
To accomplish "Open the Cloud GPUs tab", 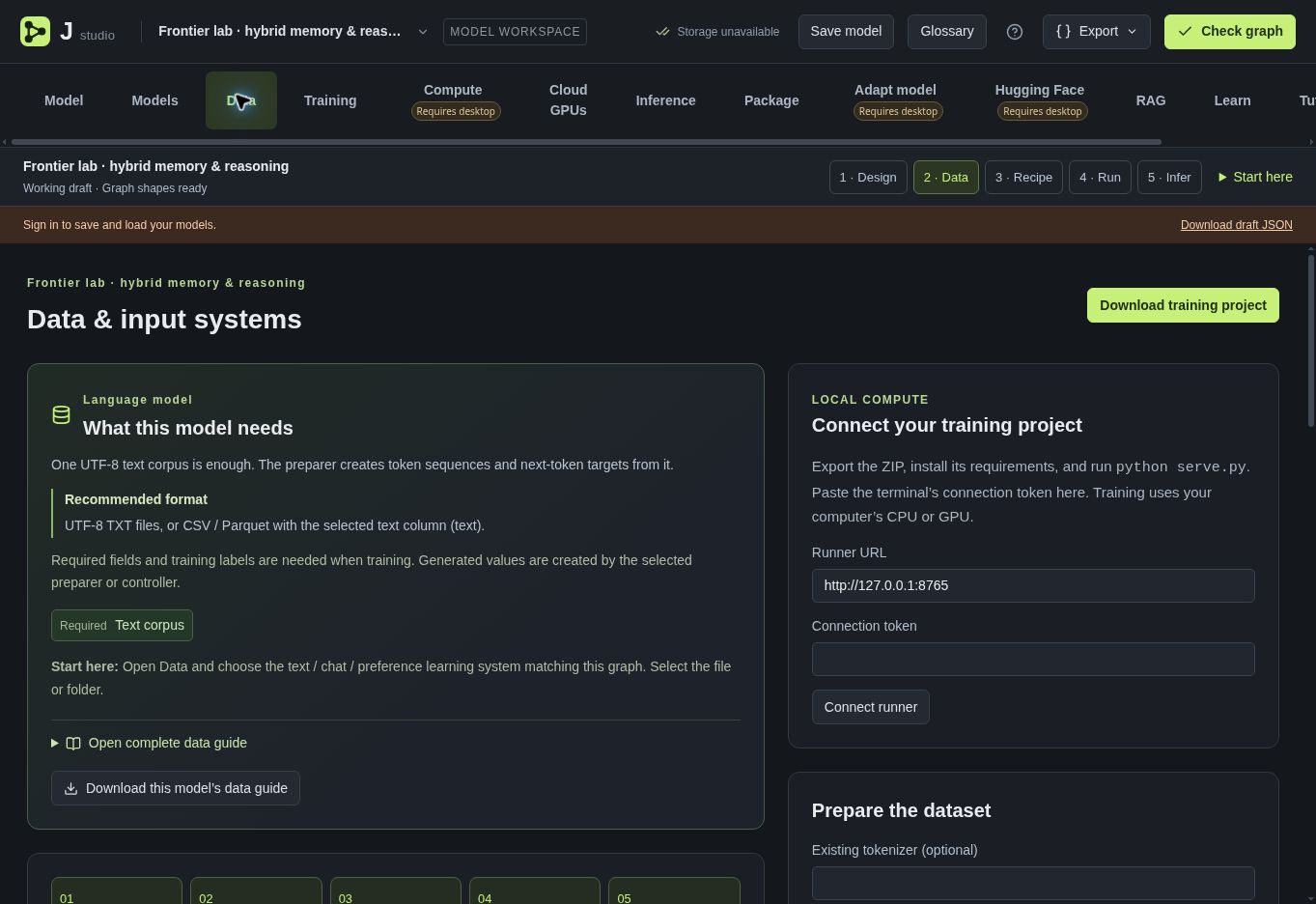I will click(568, 100).
